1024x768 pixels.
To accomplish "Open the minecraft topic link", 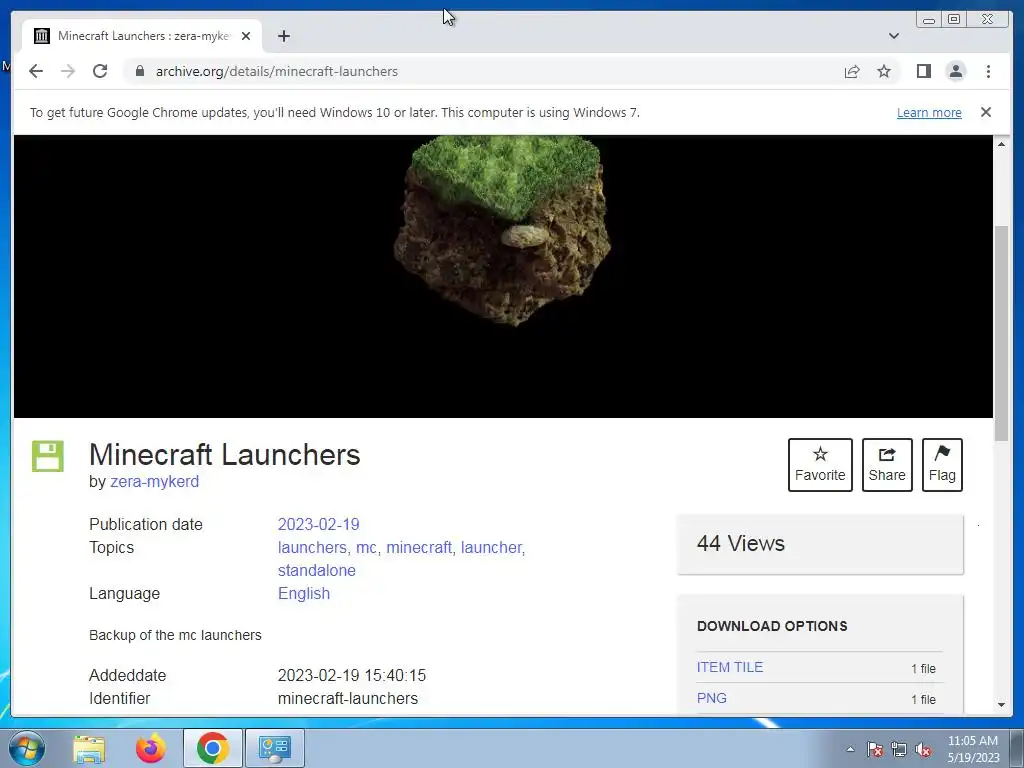I will tap(419, 547).
